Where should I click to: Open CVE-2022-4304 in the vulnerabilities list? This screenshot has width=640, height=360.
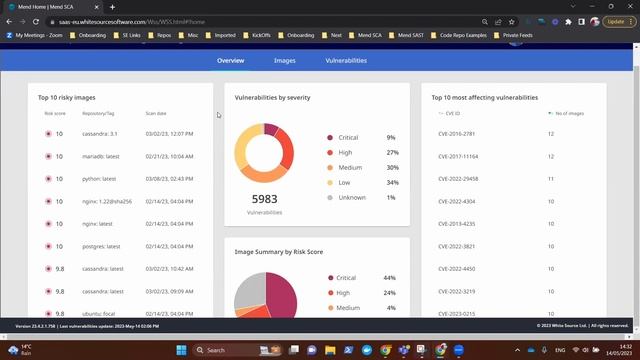456,201
